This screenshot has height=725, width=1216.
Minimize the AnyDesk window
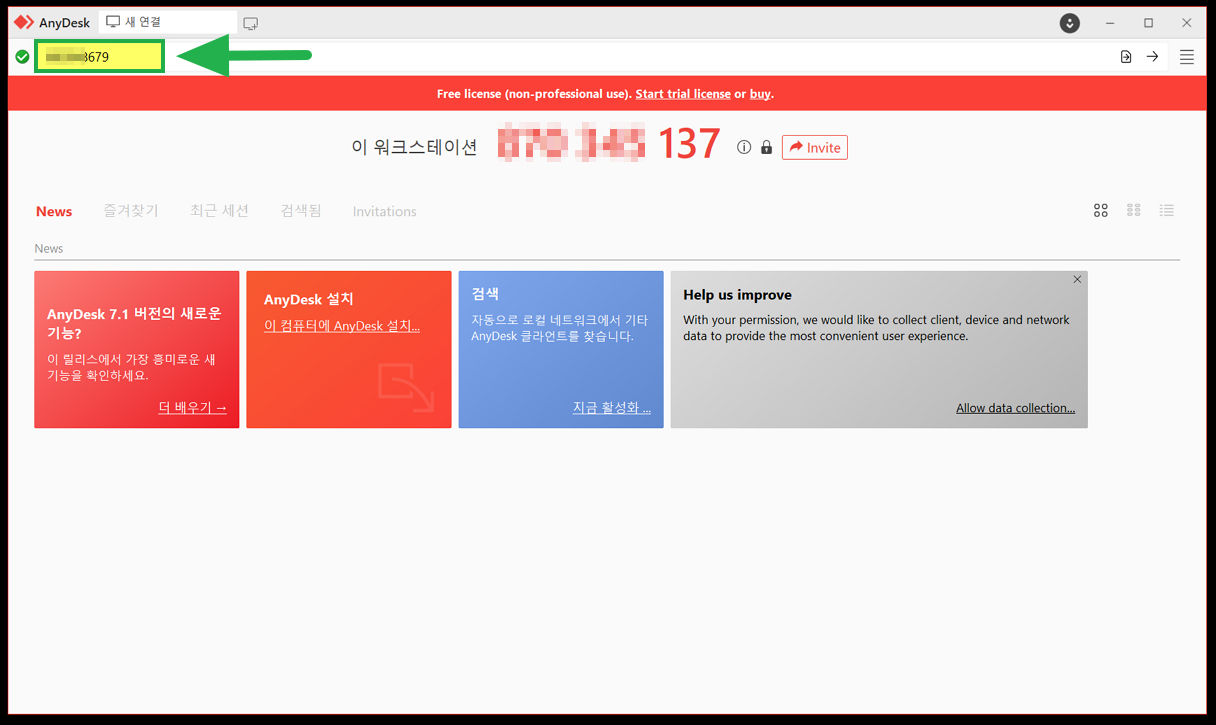pyautogui.click(x=1110, y=23)
